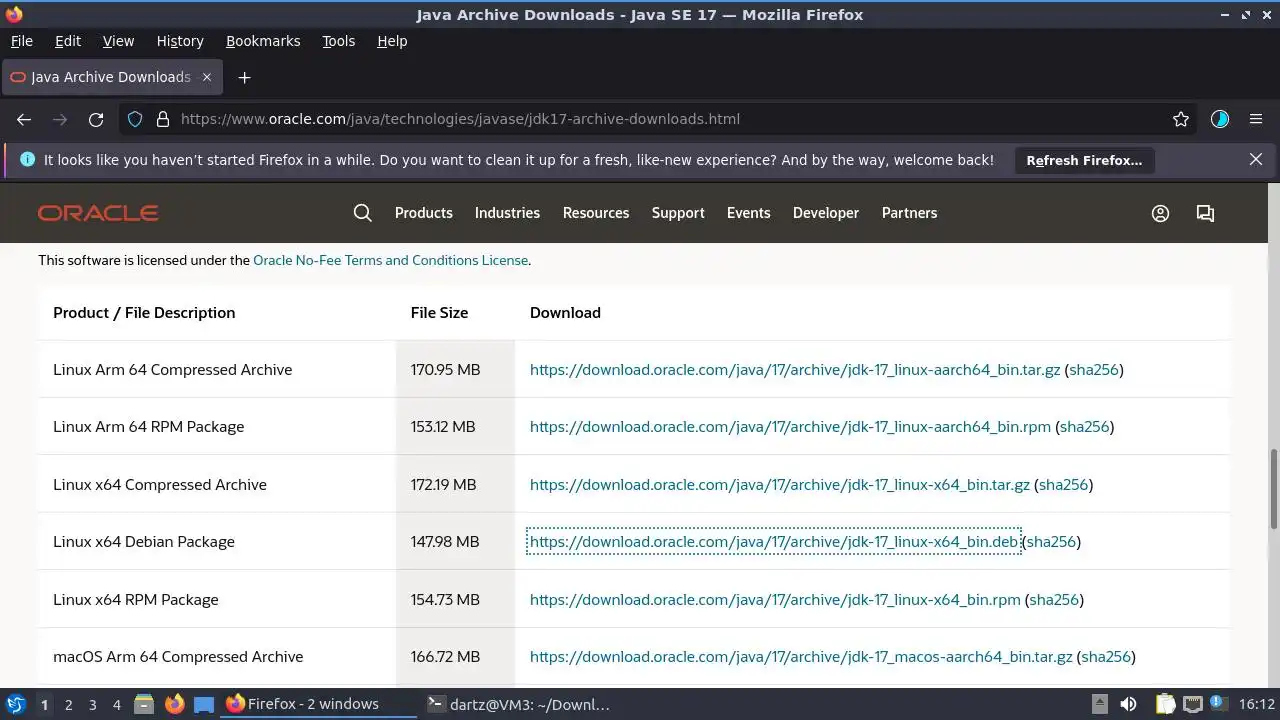1280x720 pixels.
Task: Download jdk-17_linux-aarch64_bin.rpm link
Action: tap(790, 427)
